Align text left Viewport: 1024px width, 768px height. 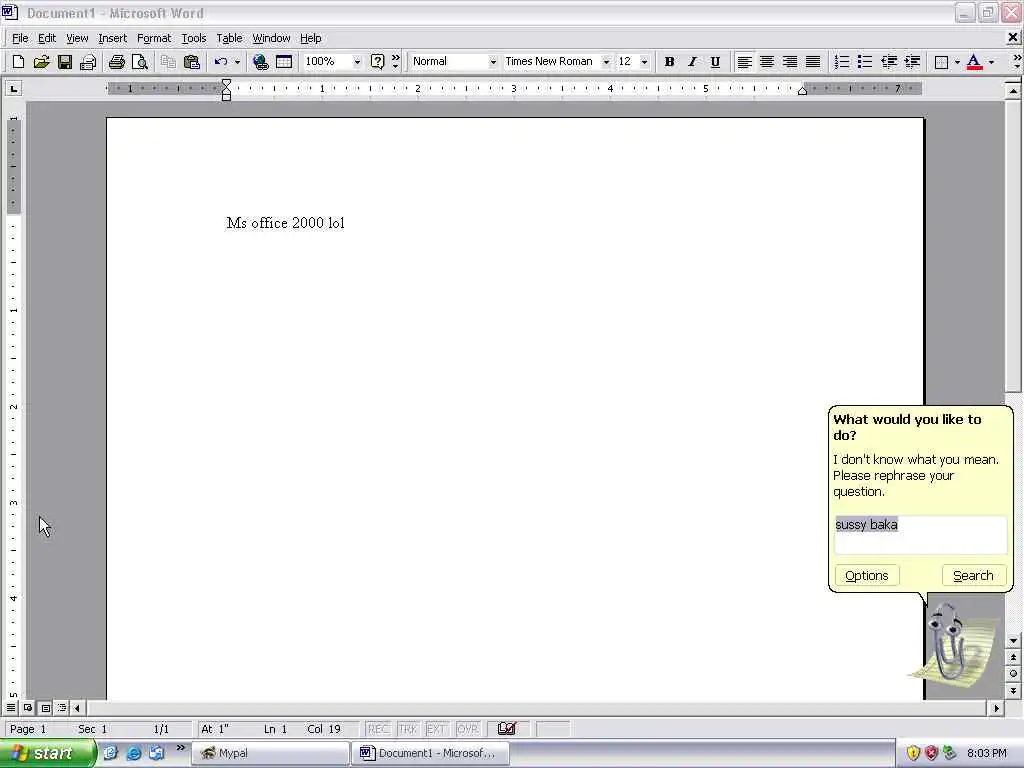(x=744, y=62)
